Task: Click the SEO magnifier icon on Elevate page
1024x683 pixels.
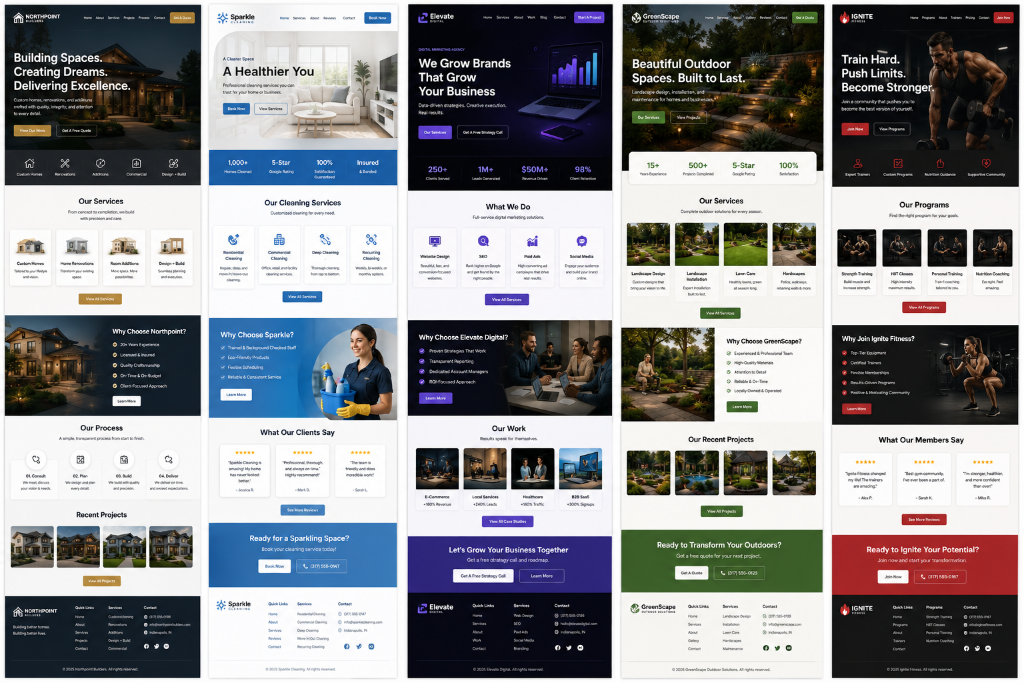Action: [x=483, y=242]
